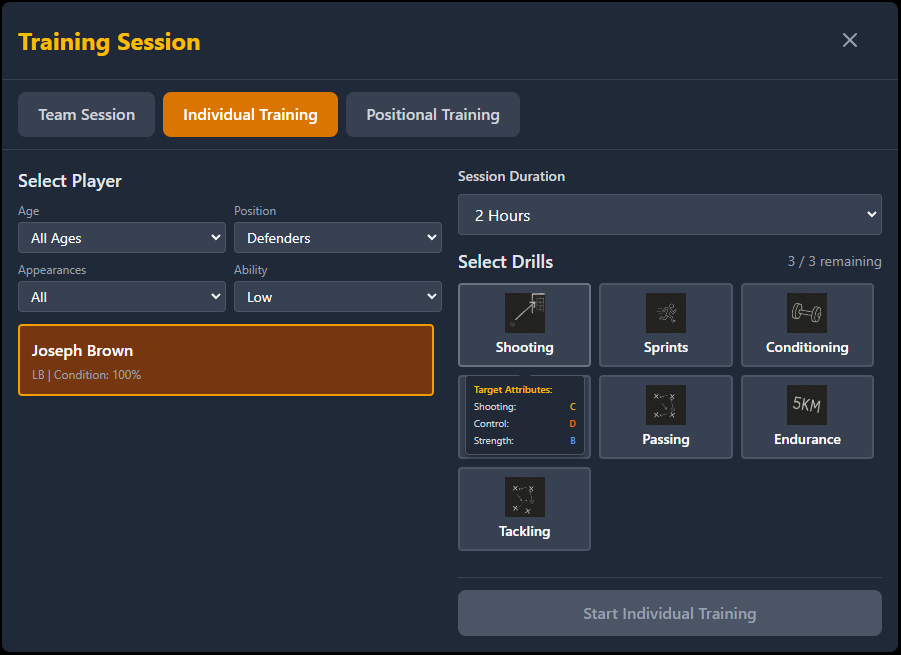Add the Passing drill to session
The width and height of the screenshot is (901, 655).
[665, 416]
